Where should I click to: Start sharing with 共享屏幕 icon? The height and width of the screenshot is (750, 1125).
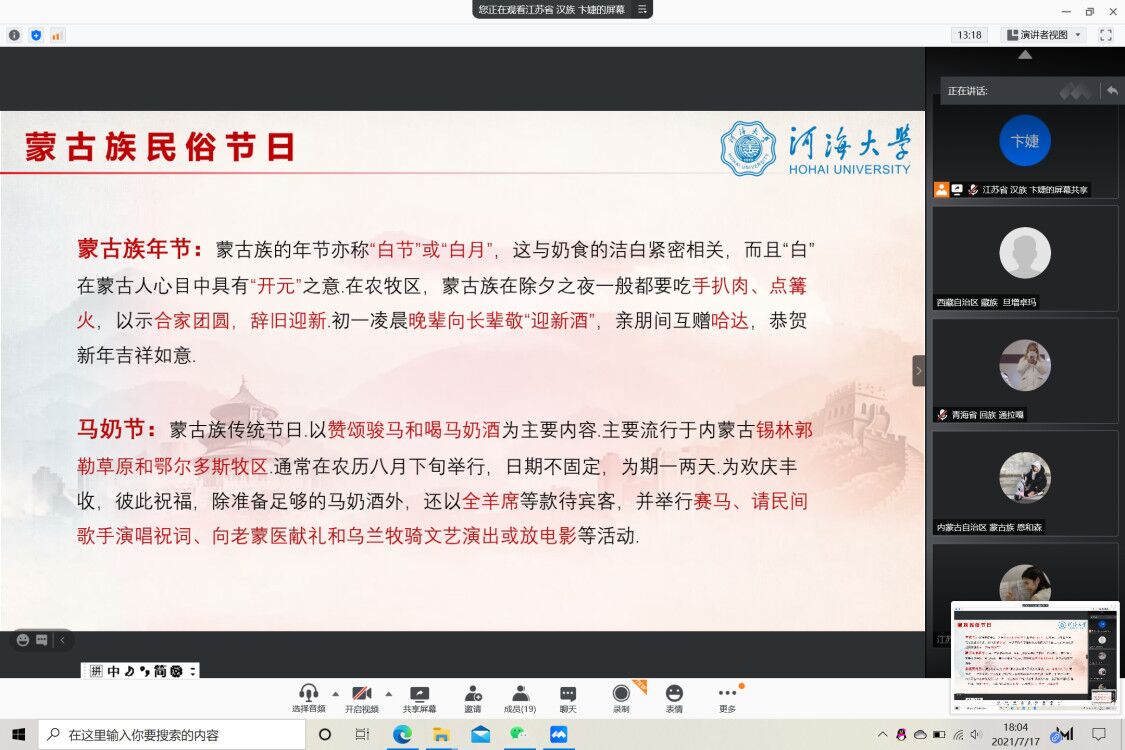coord(419,694)
